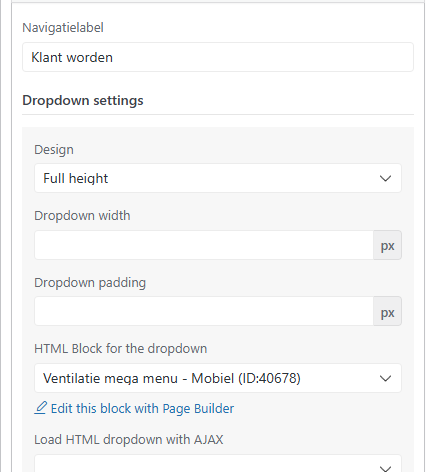Click the Dropdown settings section heading

pyautogui.click(x=83, y=100)
